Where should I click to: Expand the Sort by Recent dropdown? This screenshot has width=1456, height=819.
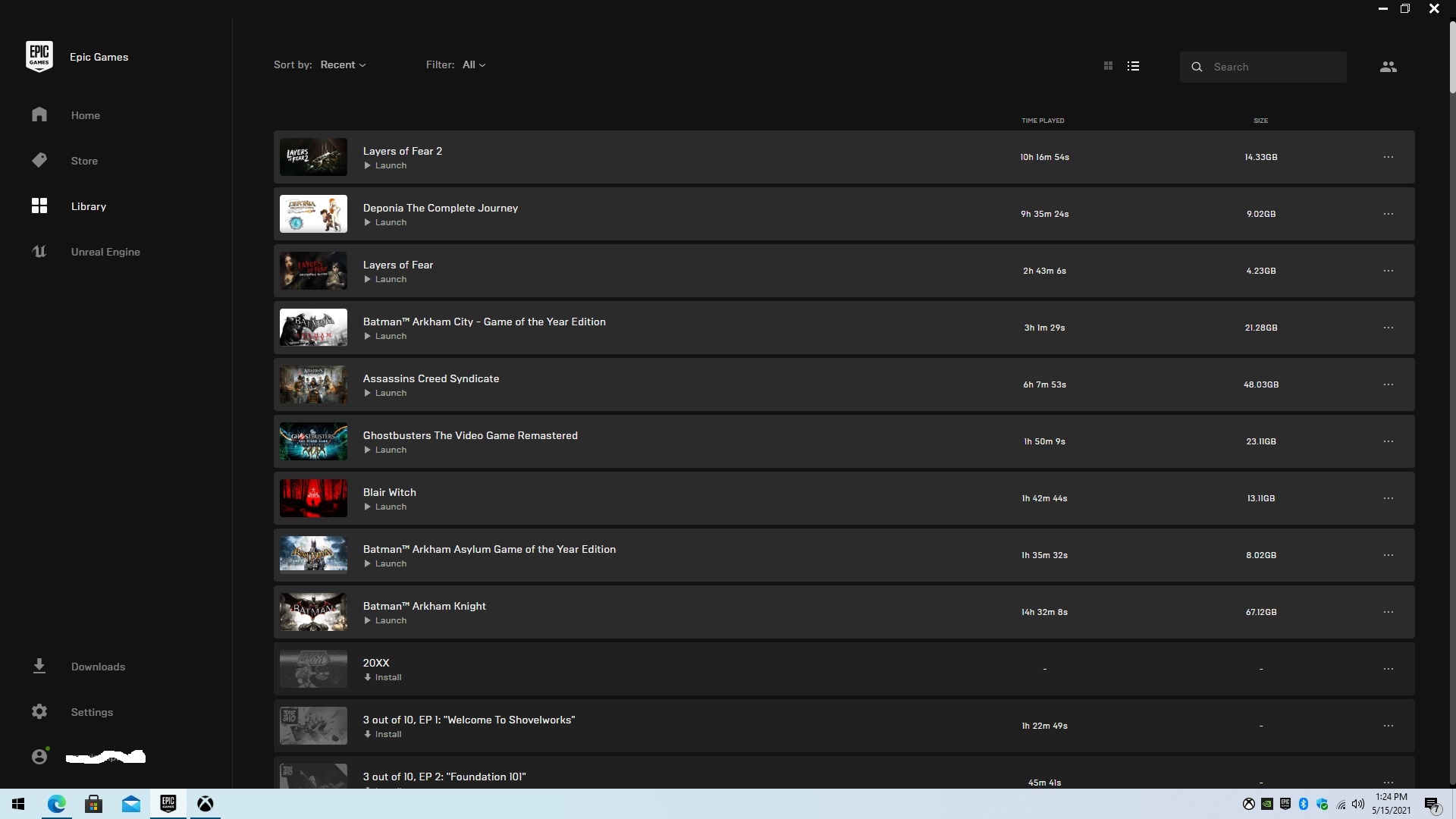tap(344, 65)
